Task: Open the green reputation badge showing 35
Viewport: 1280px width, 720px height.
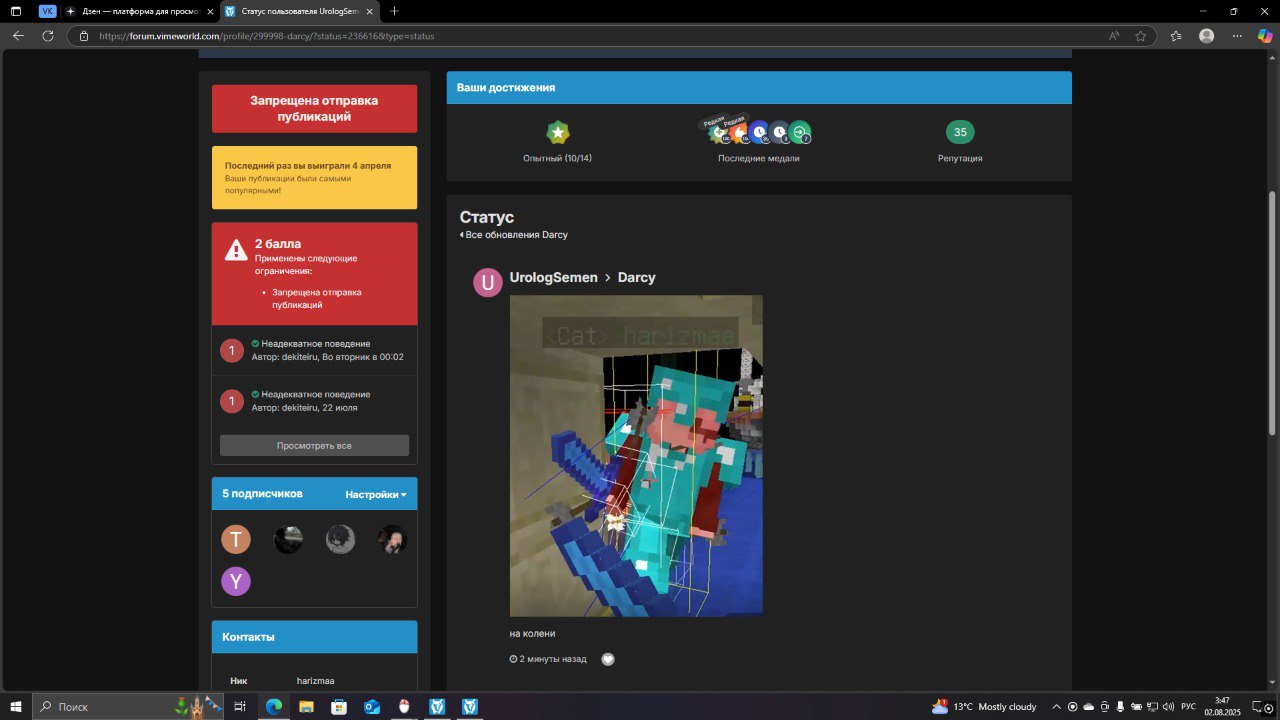Action: [960, 132]
